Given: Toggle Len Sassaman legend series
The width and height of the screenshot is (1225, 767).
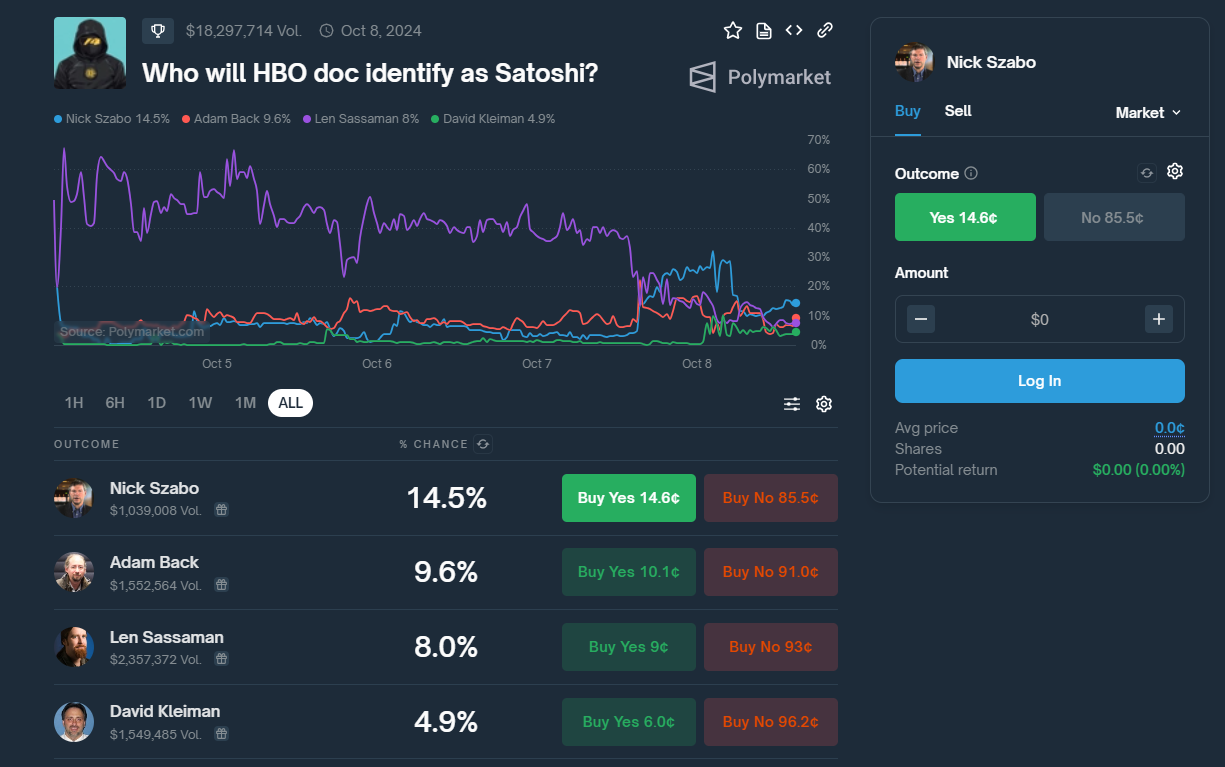Looking at the screenshot, I should click(361, 119).
